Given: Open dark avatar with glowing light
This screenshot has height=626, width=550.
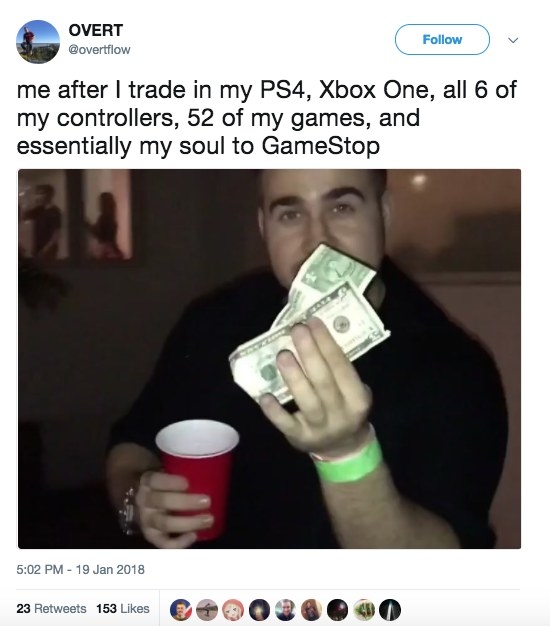Looking at the screenshot, I should click(x=259, y=610).
